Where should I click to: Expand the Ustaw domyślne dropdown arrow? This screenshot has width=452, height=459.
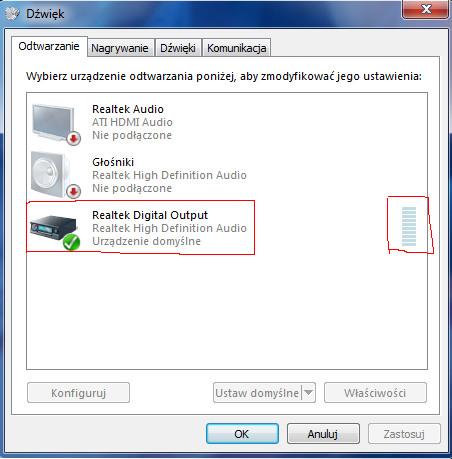pyautogui.click(x=309, y=392)
